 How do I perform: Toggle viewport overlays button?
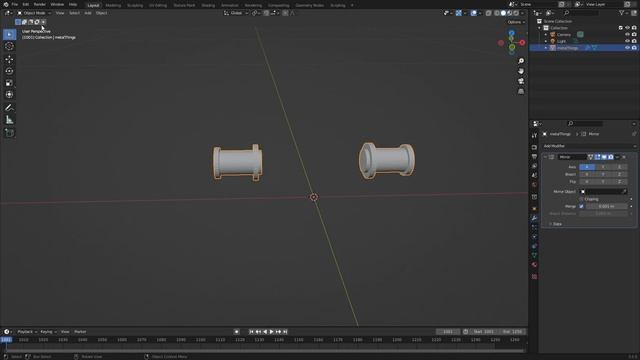click(473, 13)
